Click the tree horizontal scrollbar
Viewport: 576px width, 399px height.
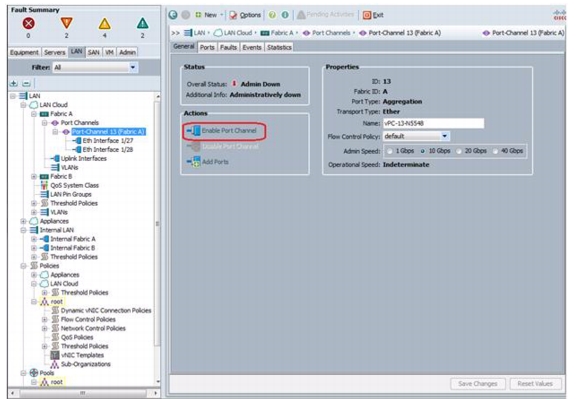click(x=83, y=393)
